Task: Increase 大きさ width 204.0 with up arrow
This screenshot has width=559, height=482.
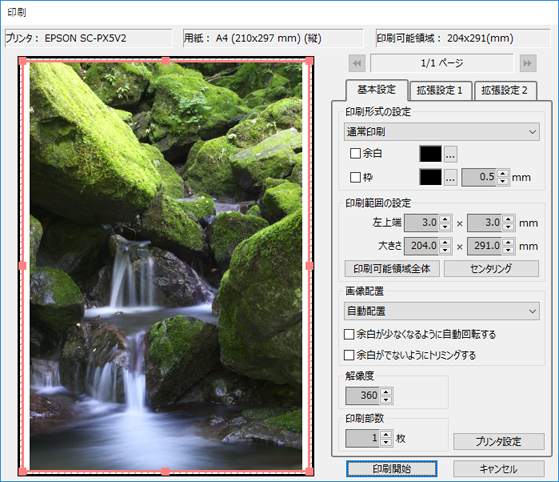Action: coord(445,242)
